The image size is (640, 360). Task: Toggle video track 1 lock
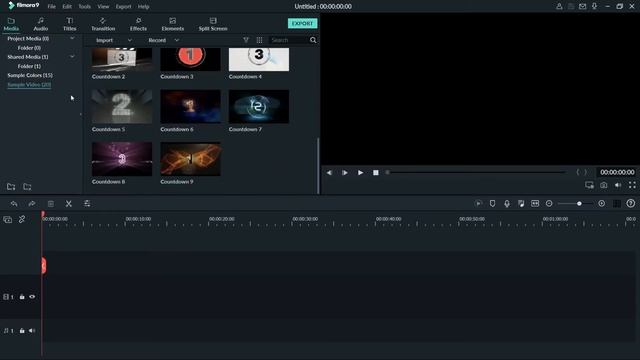[x=22, y=297]
